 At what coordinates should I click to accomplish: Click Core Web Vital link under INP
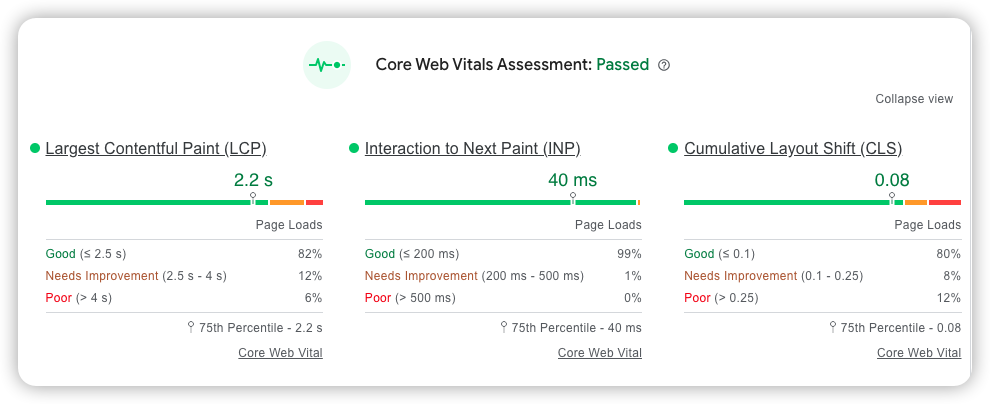pyautogui.click(x=600, y=353)
